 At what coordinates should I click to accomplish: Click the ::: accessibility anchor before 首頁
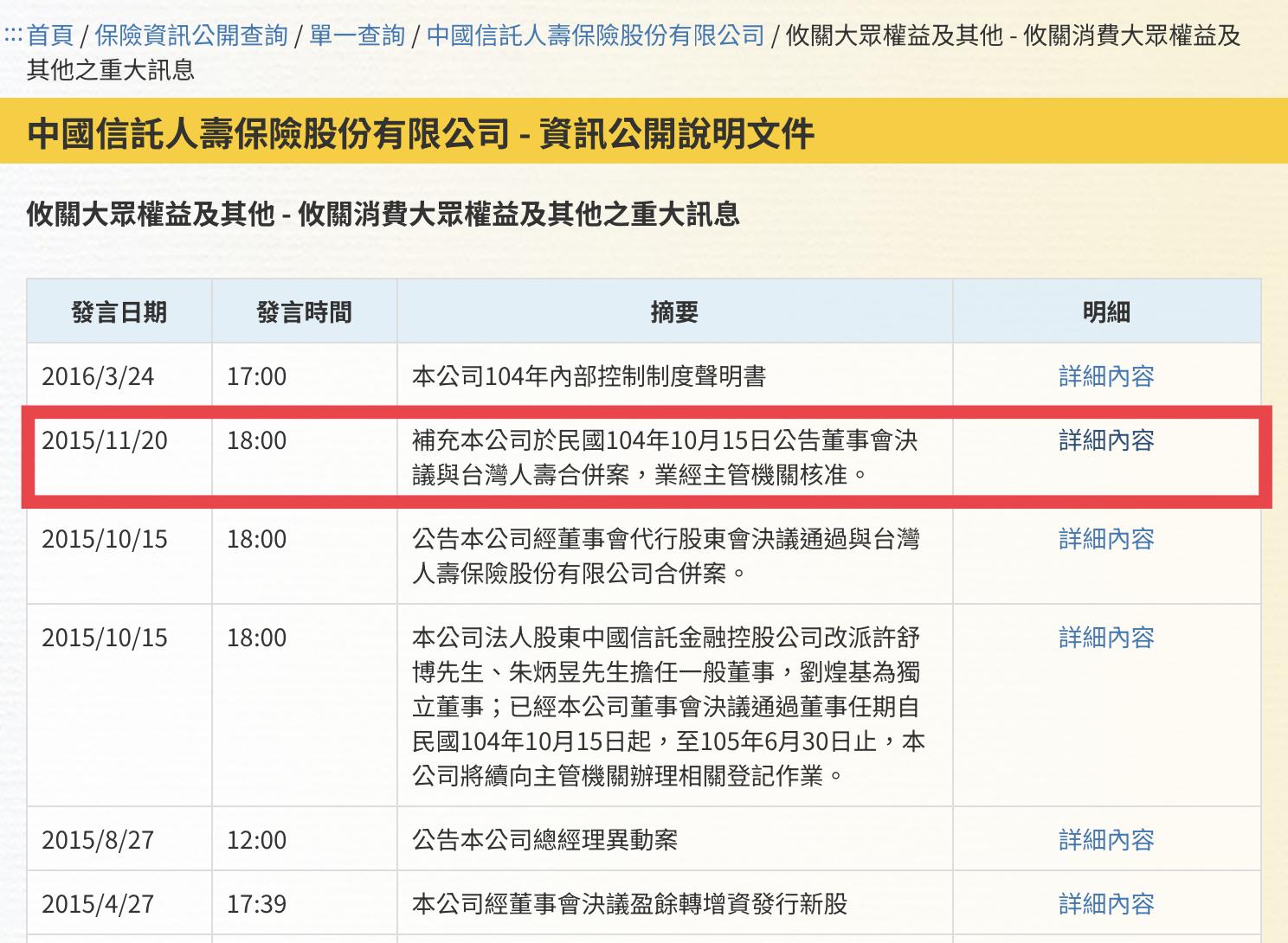click(13, 35)
